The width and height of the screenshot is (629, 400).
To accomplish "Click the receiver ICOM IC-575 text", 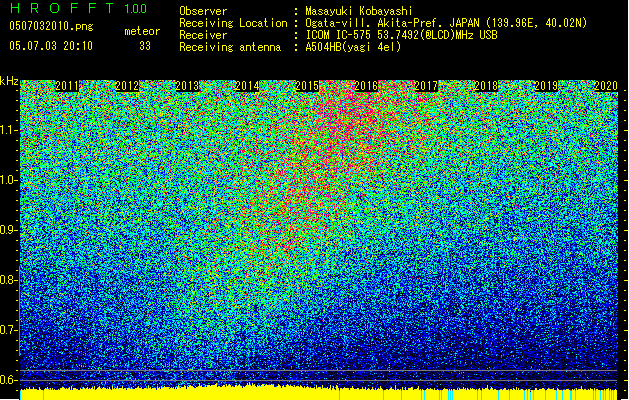I will pyautogui.click(x=401, y=35).
